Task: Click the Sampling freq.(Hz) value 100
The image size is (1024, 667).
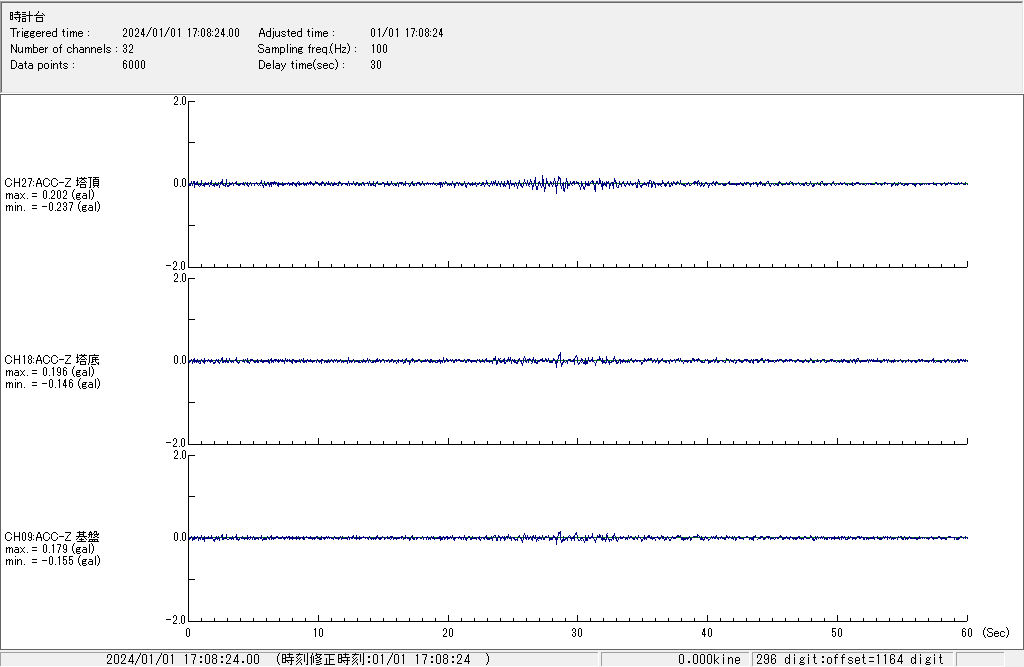Action: (379, 49)
